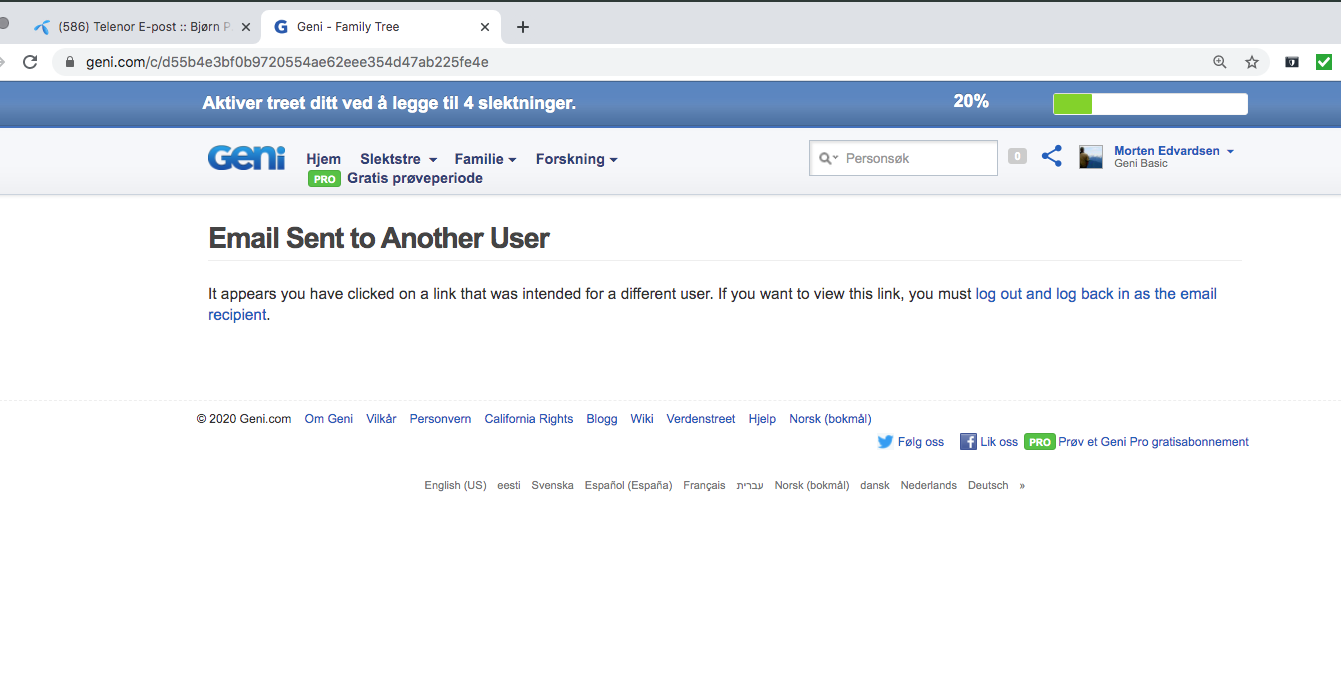1341x681 pixels.
Task: Click the notifications counter badge
Action: pos(1017,156)
